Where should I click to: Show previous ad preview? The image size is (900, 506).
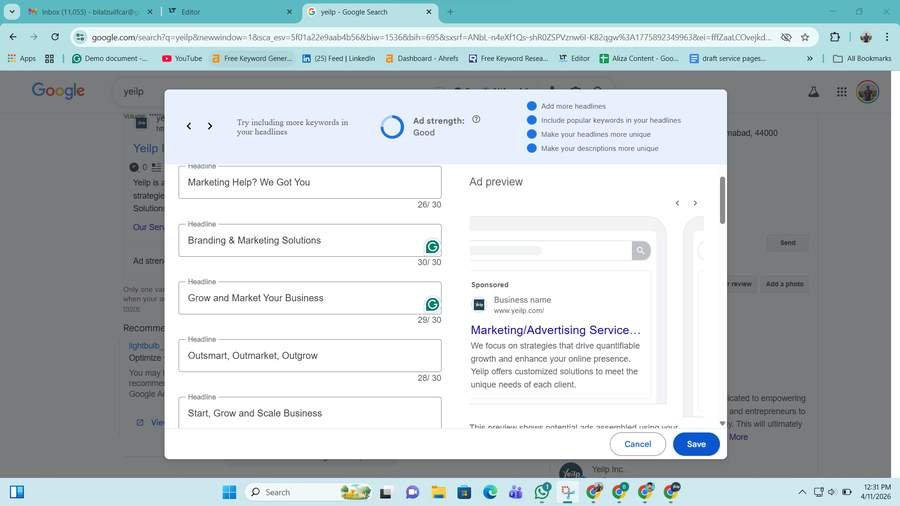coord(677,203)
